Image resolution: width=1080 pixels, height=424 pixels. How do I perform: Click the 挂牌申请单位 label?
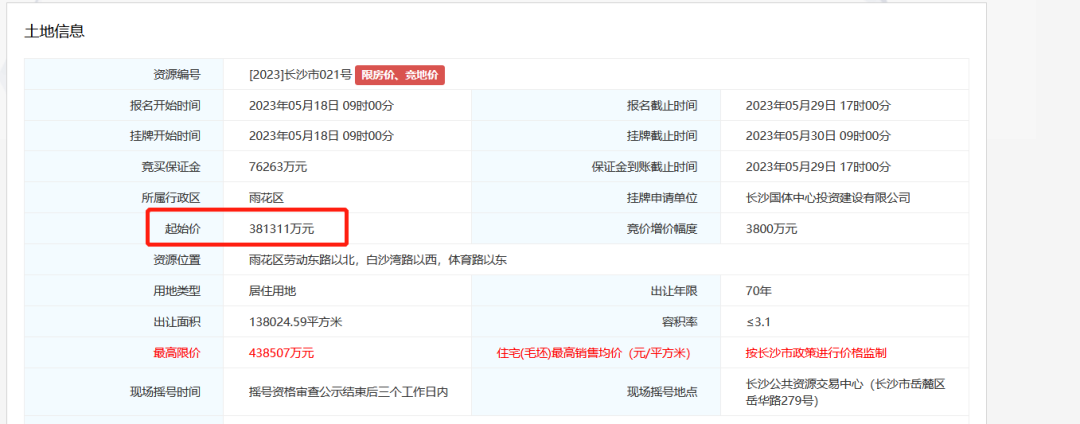click(x=662, y=198)
